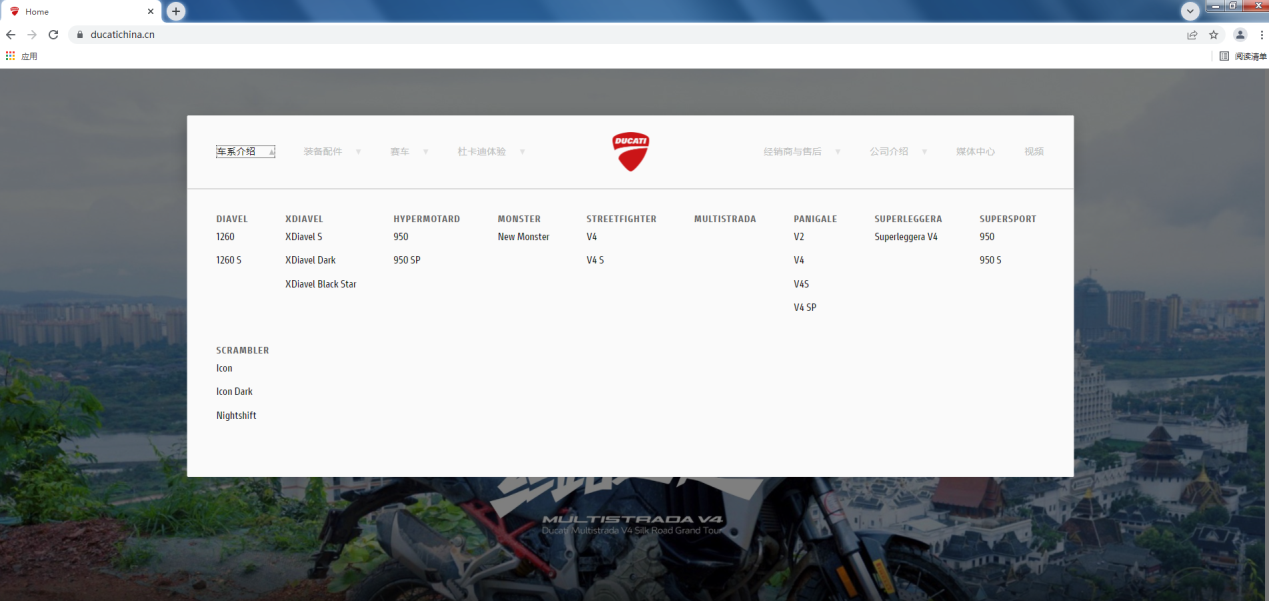Focus the address bar showing ducatichina.cn

click(x=630, y=34)
